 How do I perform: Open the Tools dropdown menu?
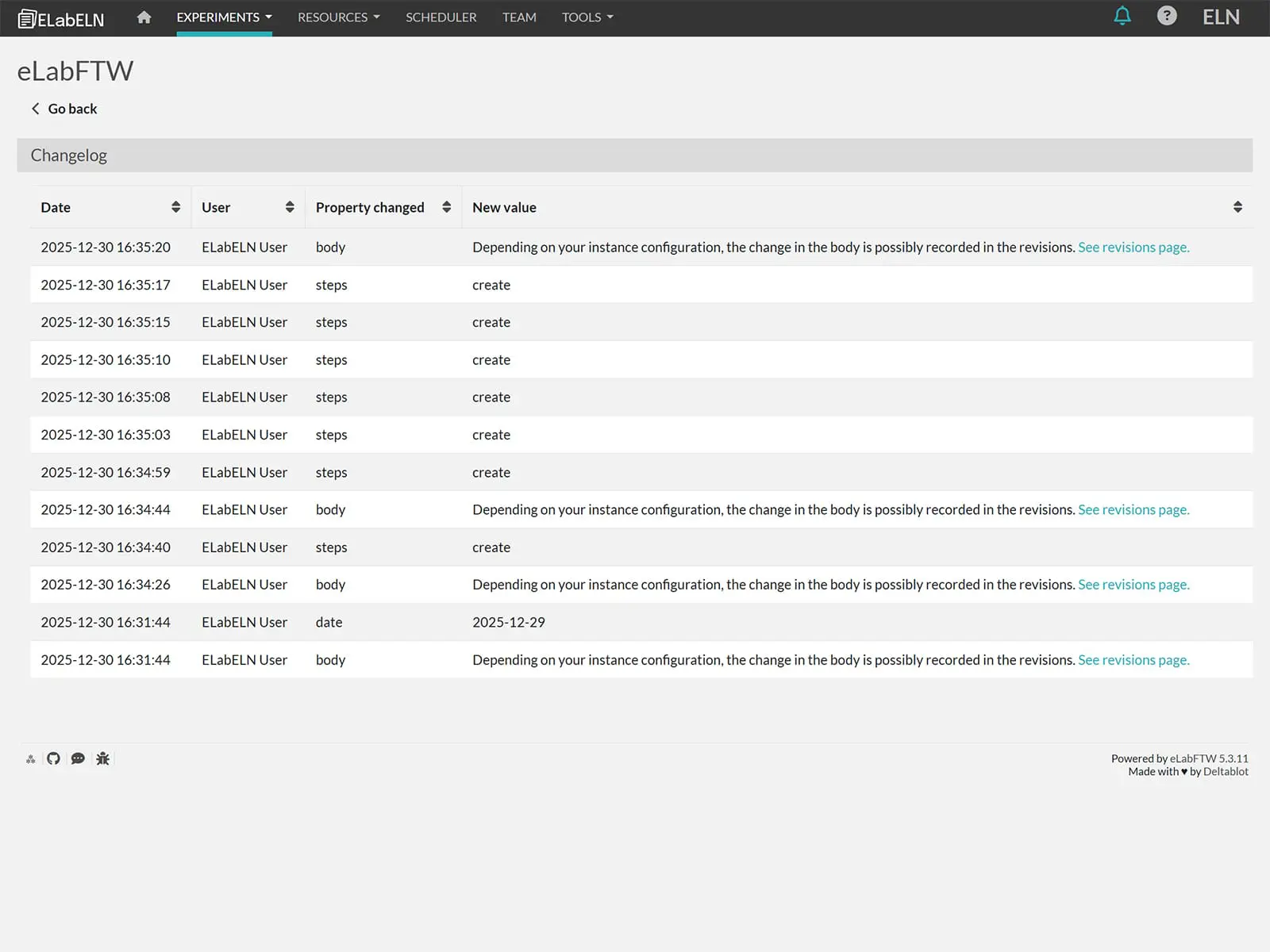(587, 17)
